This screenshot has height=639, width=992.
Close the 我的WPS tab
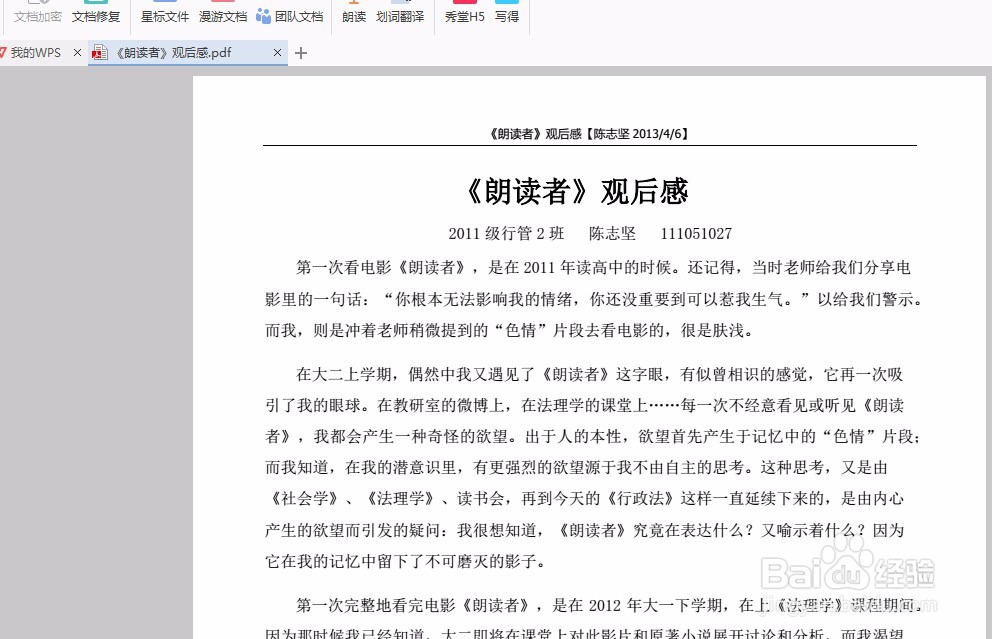77,53
